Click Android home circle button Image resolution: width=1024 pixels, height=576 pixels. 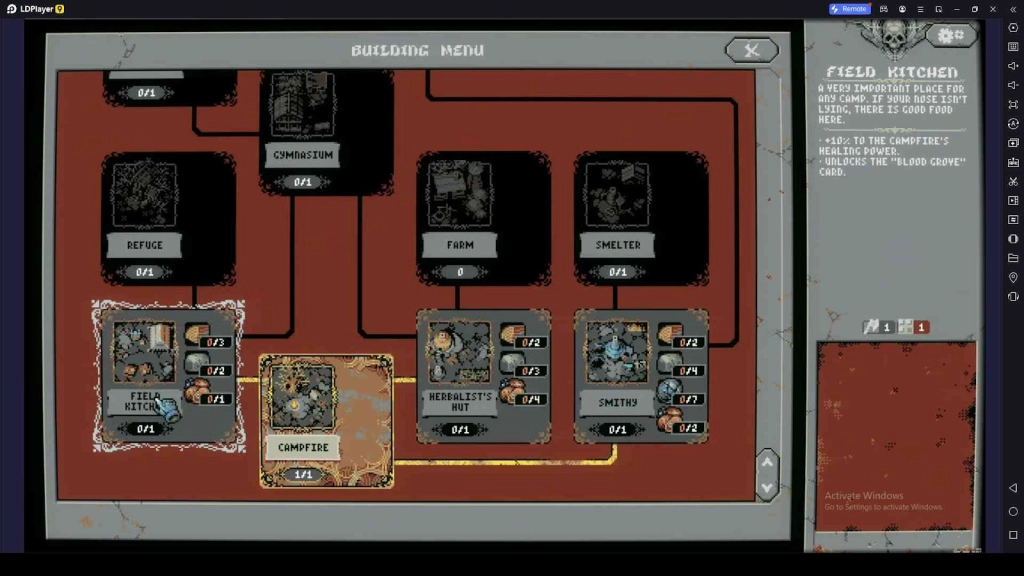coord(1013,511)
